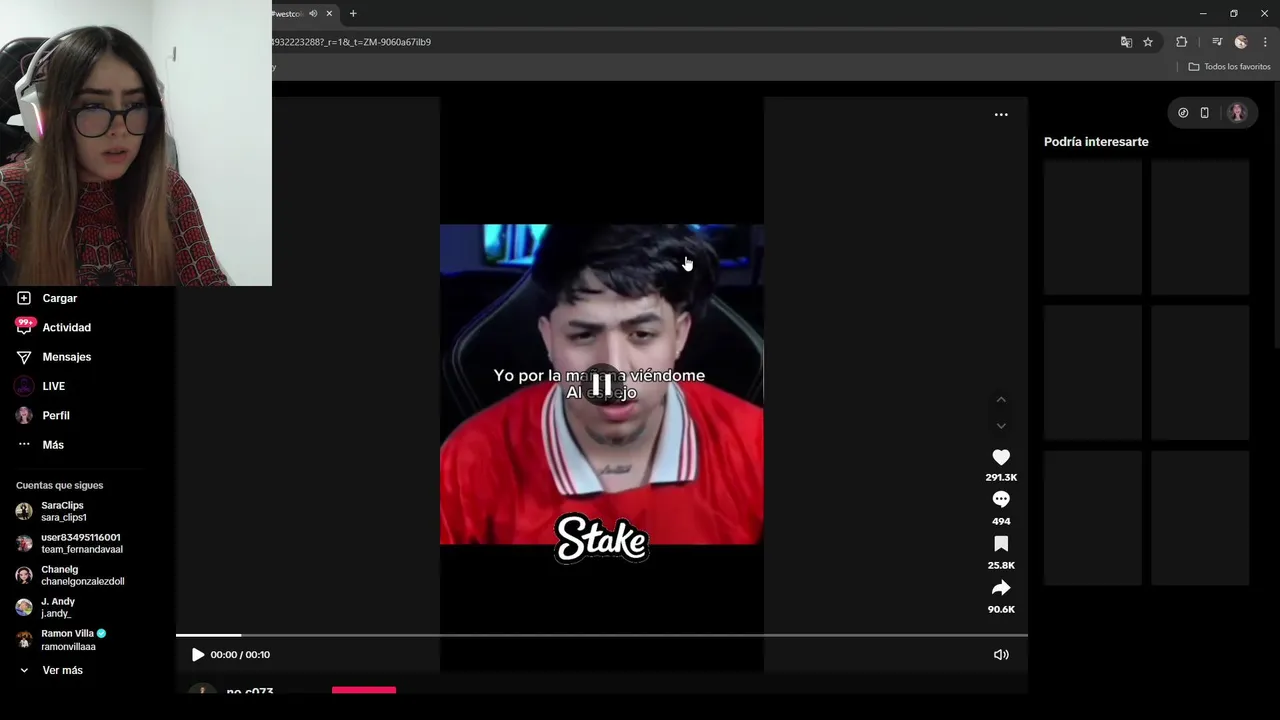
Task: Click the 25.8K saves count
Action: pos(1001,566)
